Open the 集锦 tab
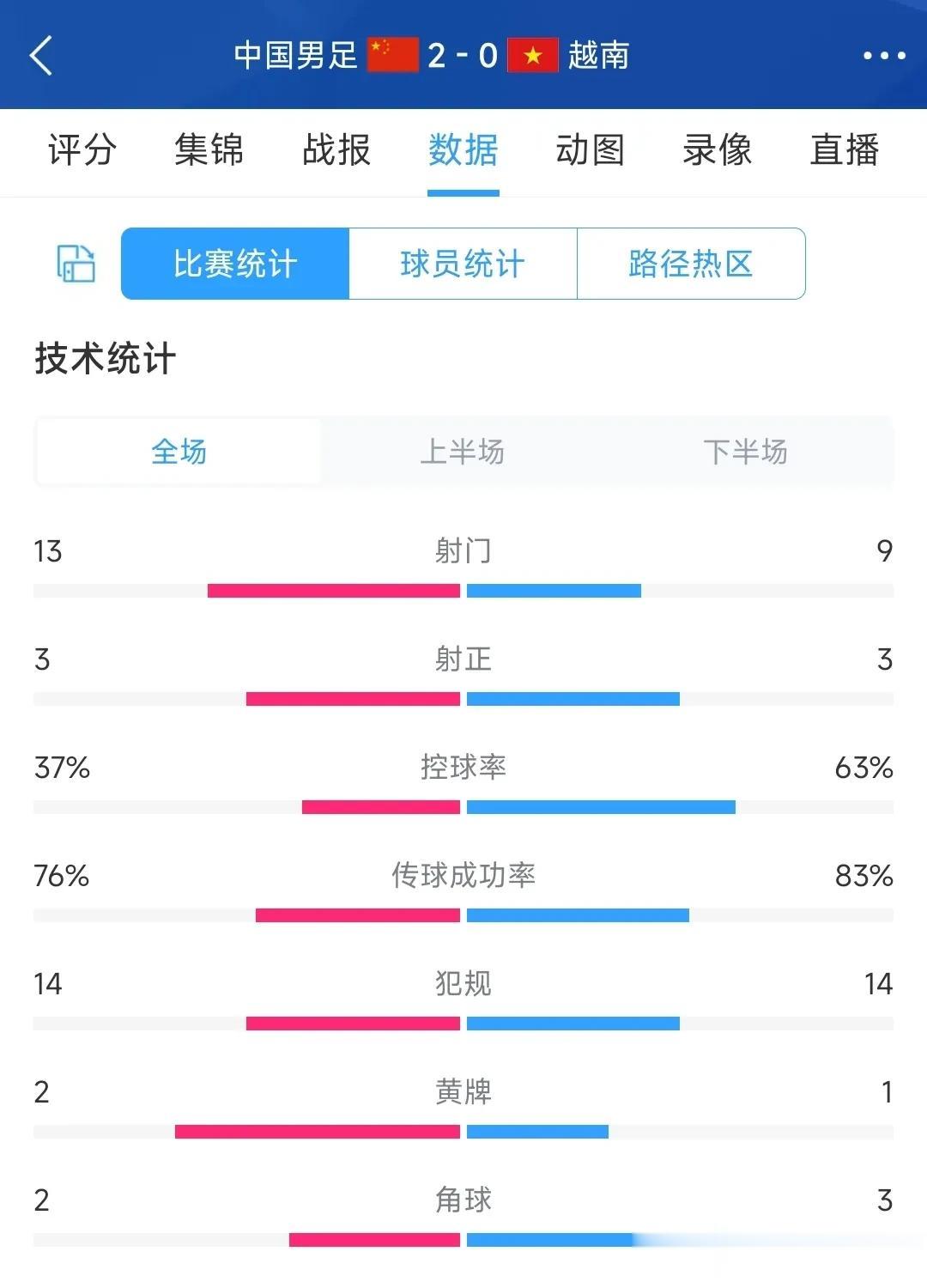927x1288 pixels. point(209,149)
